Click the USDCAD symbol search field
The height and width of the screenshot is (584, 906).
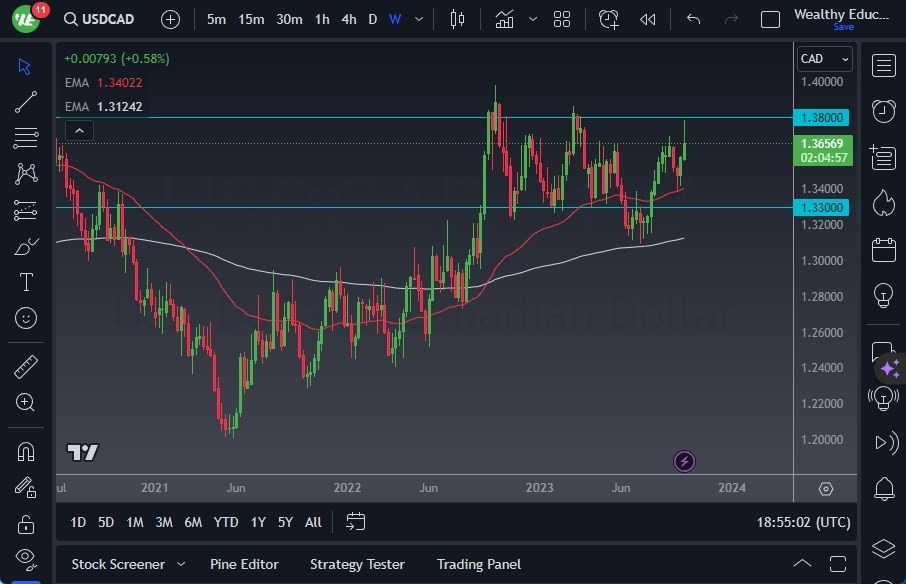(x=110, y=19)
